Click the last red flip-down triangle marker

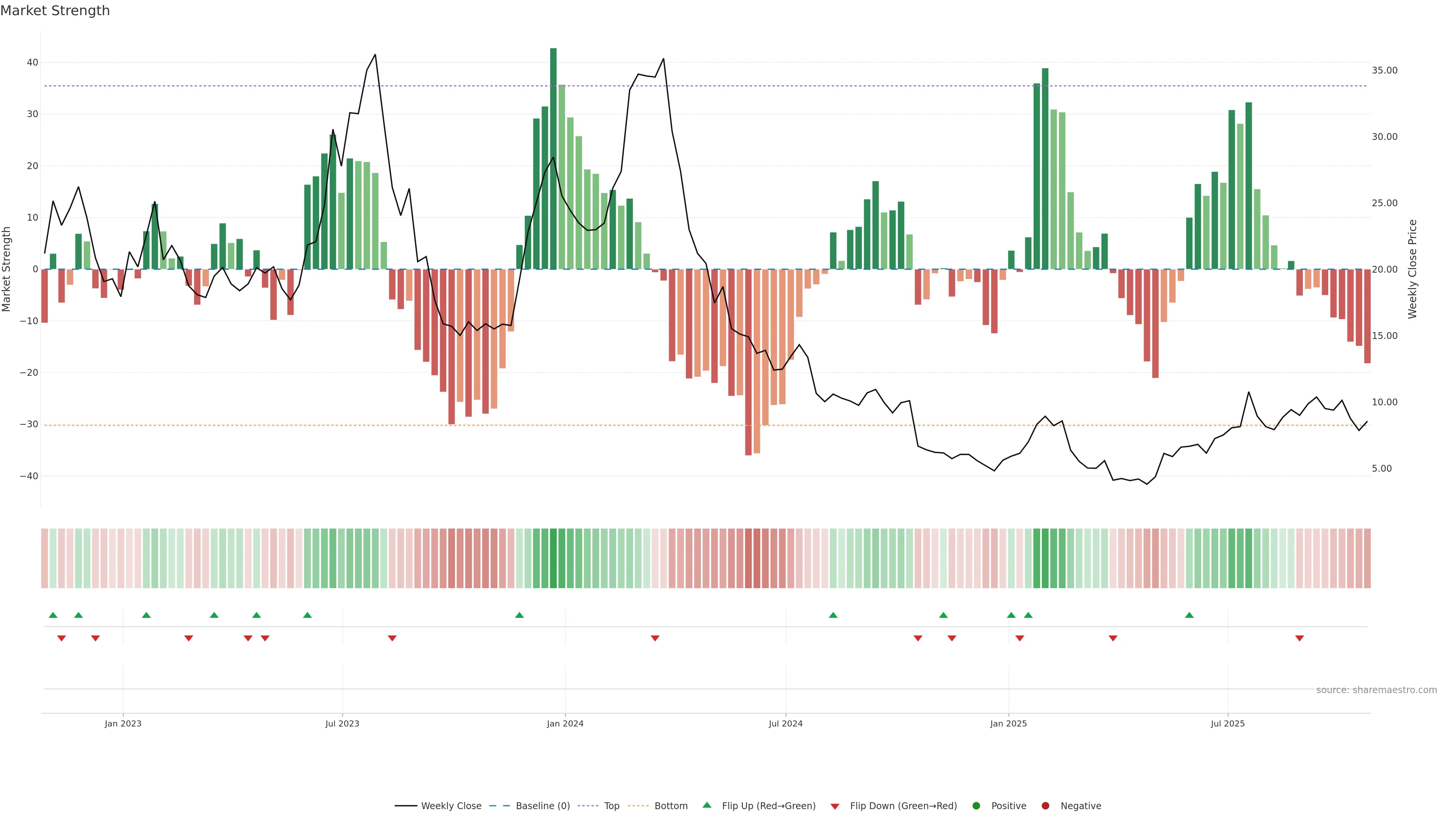[1299, 638]
